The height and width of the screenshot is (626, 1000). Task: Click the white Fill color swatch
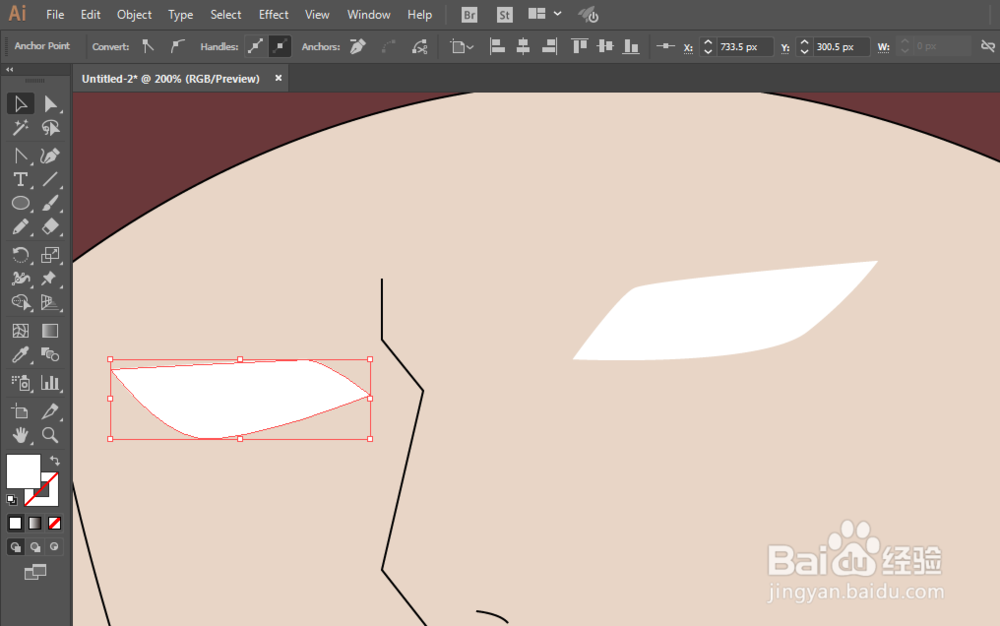22,470
